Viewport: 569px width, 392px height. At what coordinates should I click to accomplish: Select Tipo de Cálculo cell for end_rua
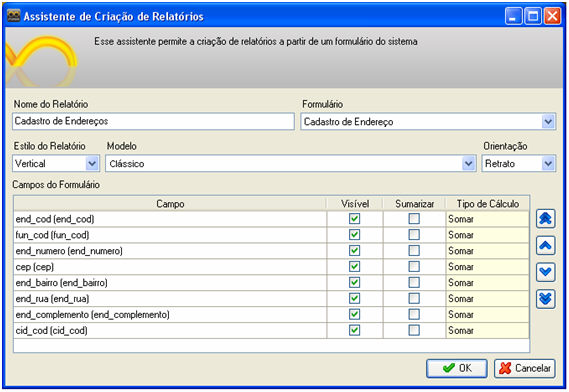point(487,299)
